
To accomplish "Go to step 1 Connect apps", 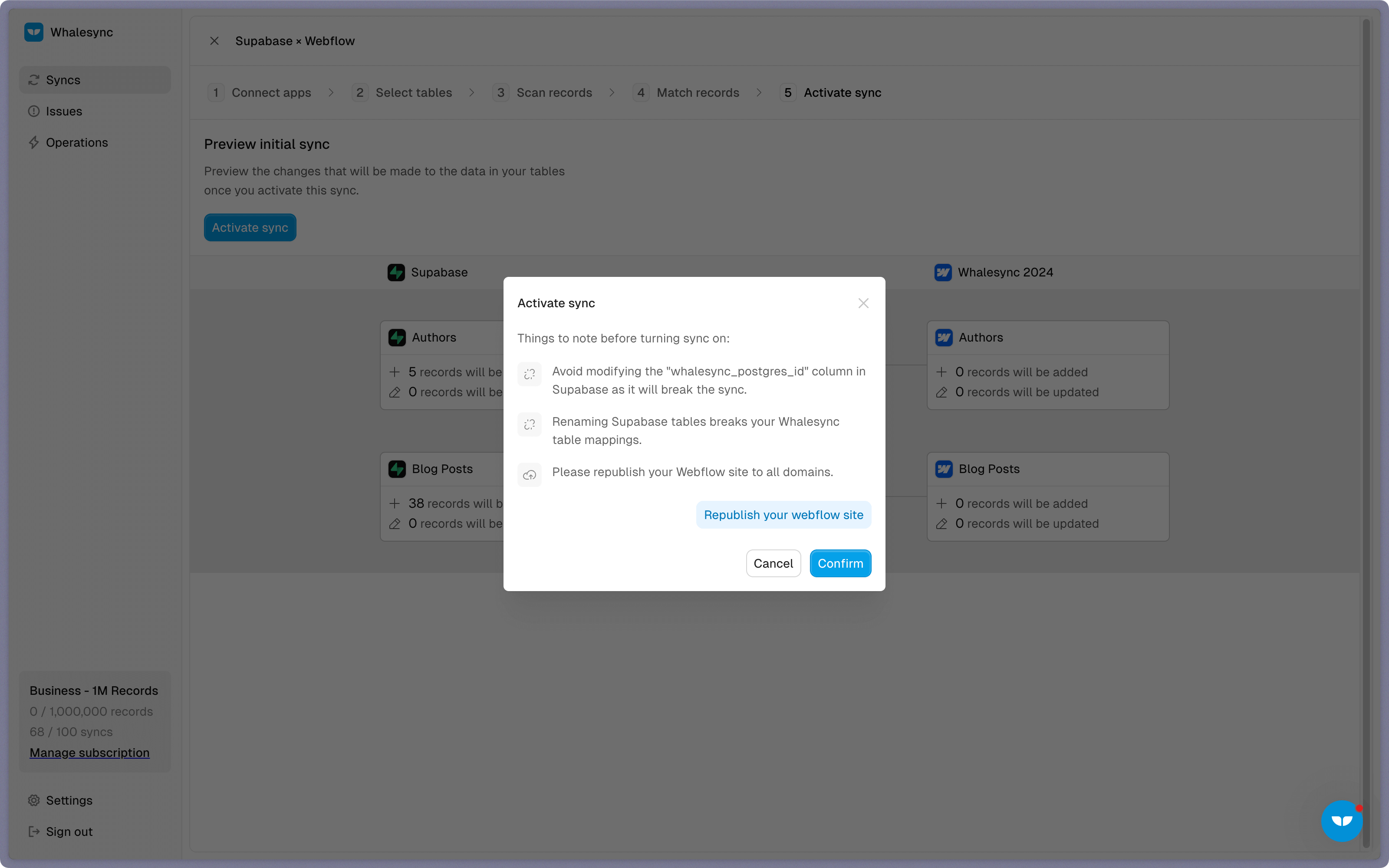I will 260,92.
